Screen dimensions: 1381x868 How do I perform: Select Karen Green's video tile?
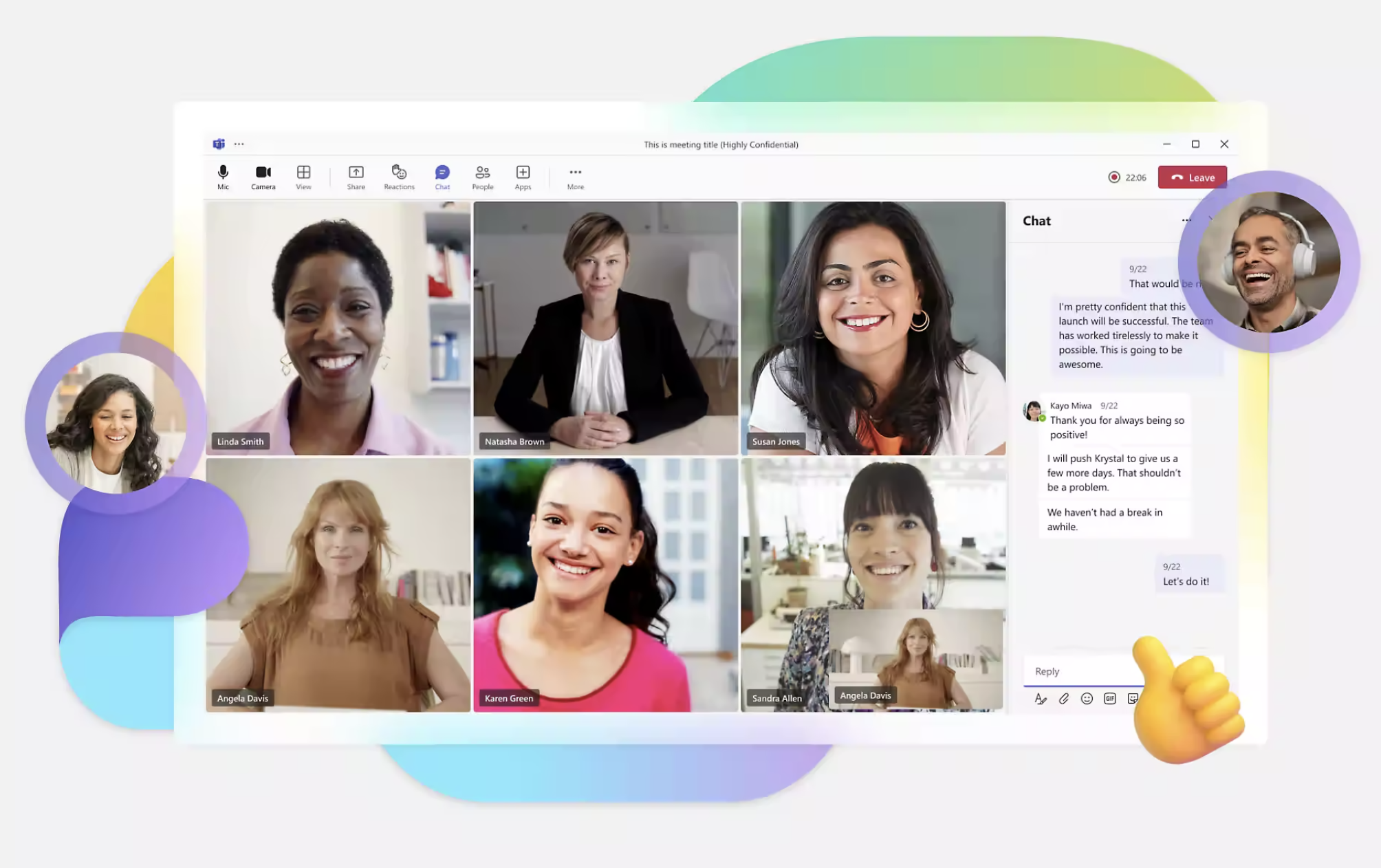(x=605, y=585)
